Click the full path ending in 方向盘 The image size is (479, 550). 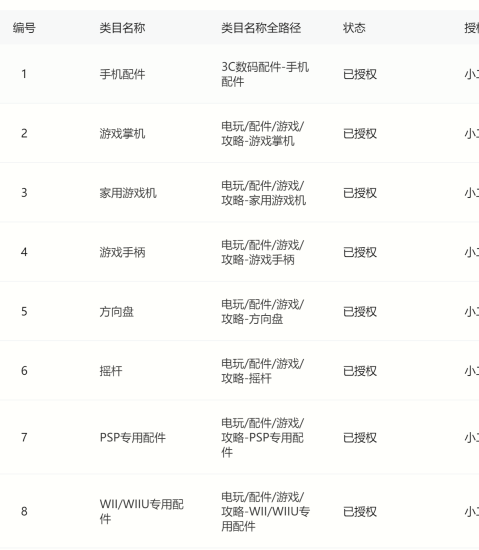click(263, 311)
